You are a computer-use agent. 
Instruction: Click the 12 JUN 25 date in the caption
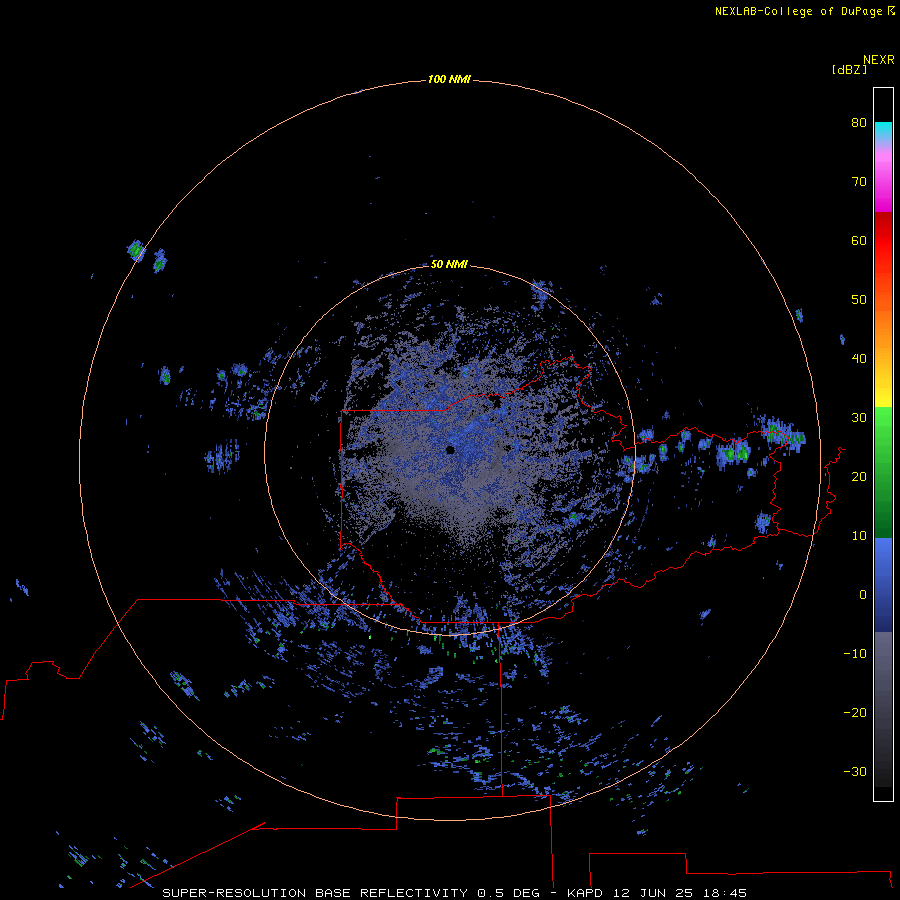tap(653, 893)
